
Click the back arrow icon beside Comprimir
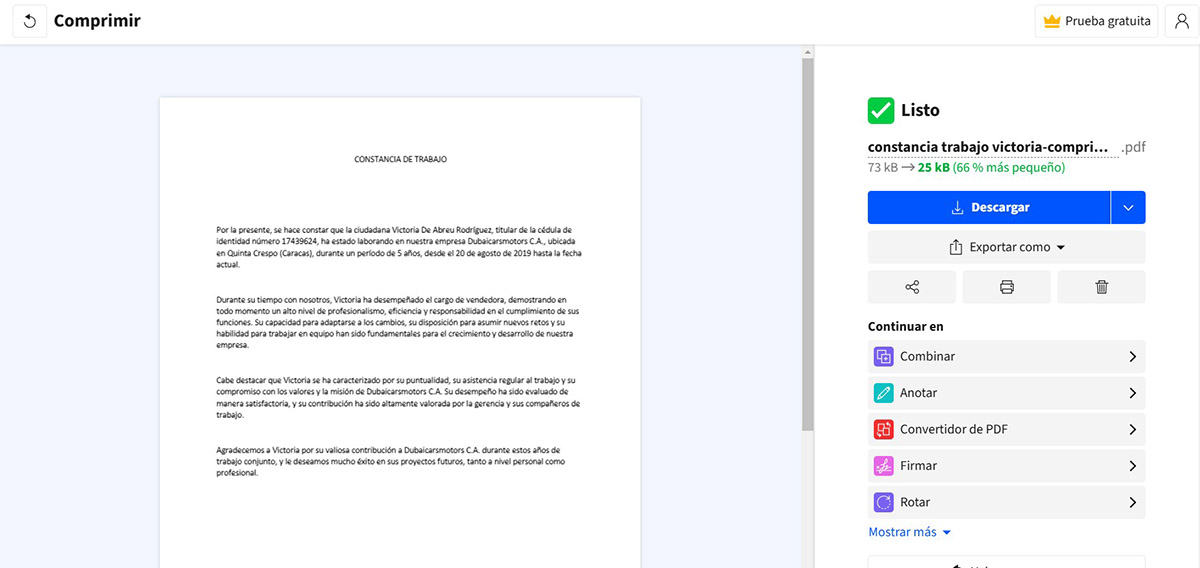pos(29,21)
